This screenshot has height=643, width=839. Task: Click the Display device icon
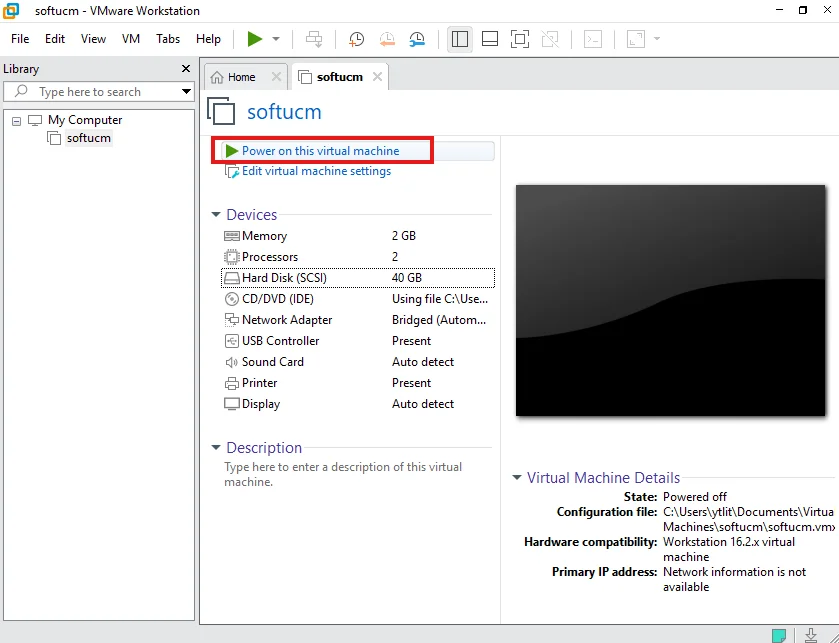[x=232, y=404]
